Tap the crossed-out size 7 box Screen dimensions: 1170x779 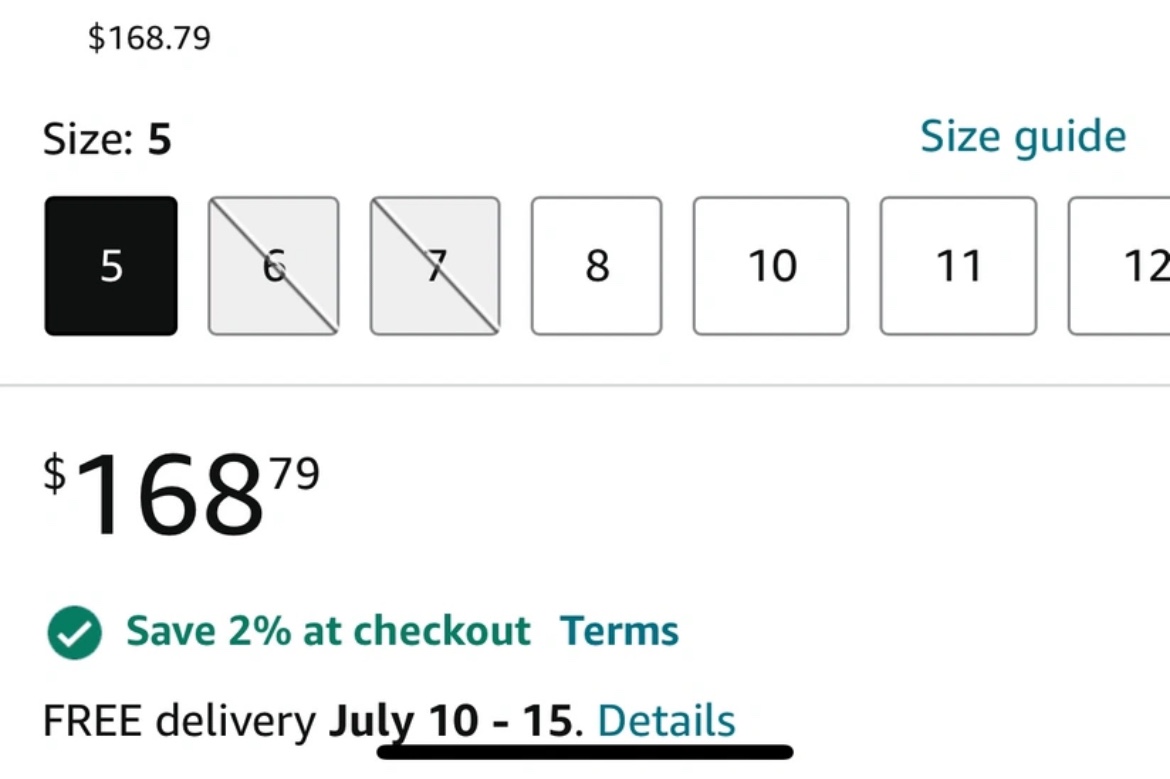pos(435,266)
